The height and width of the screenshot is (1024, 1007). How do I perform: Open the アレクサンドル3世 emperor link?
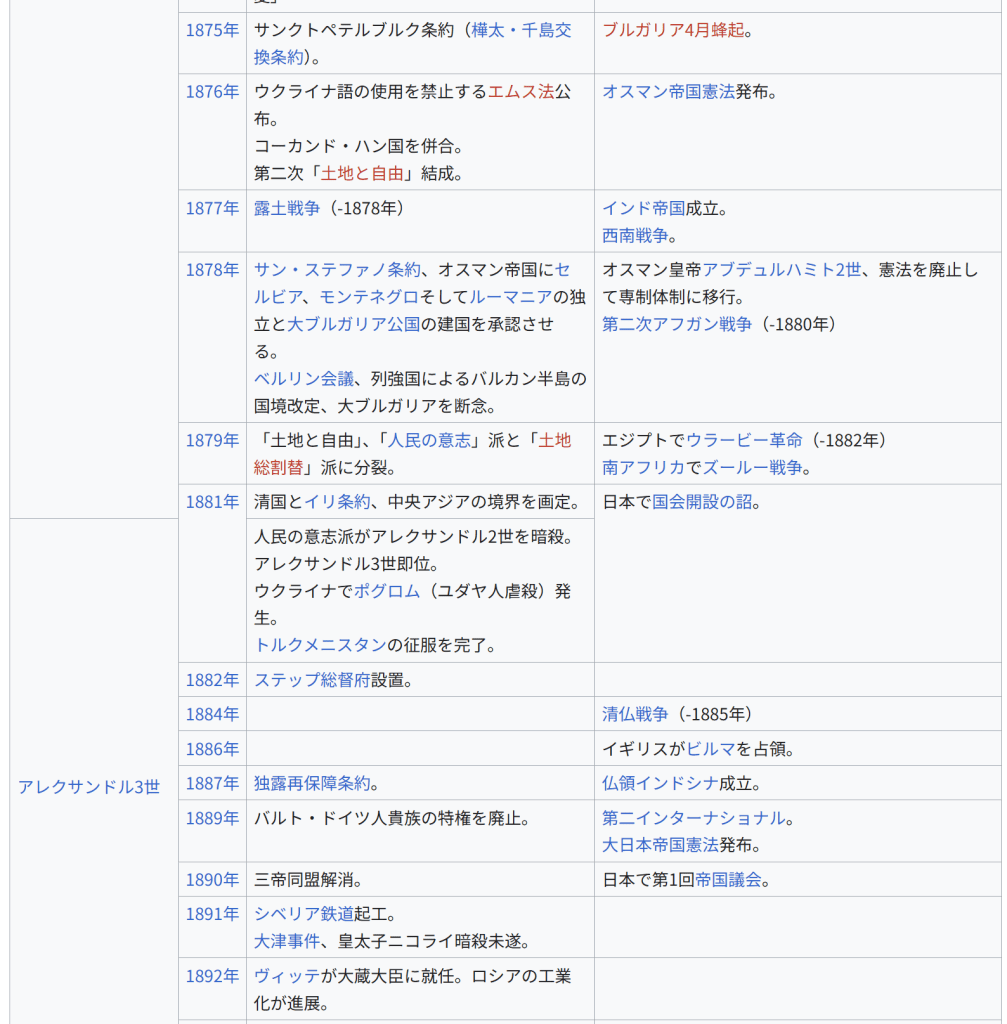tap(89, 787)
